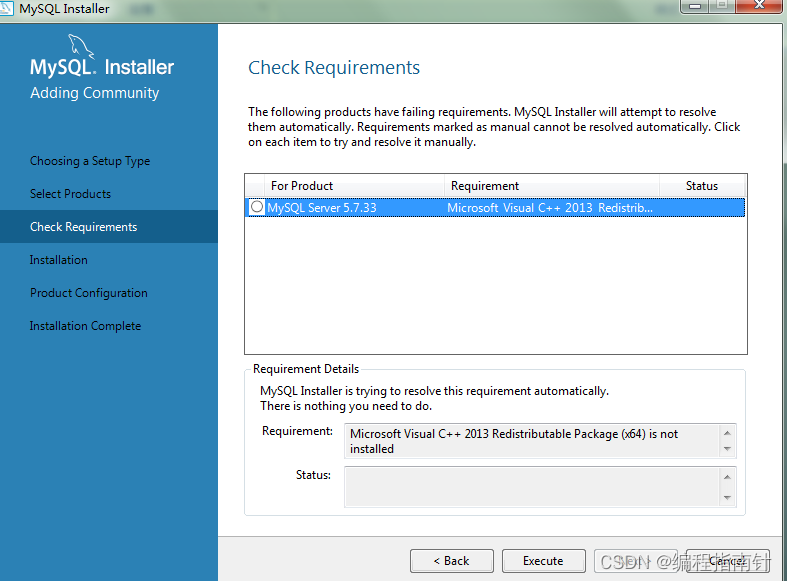
Task: Click the Status column header
Action: click(702, 186)
